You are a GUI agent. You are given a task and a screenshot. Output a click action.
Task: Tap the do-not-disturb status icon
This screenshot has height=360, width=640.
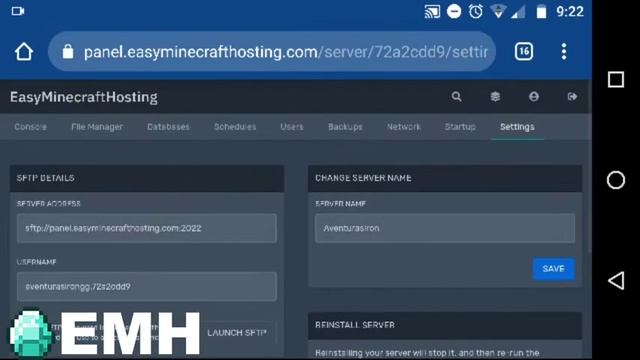(x=454, y=11)
